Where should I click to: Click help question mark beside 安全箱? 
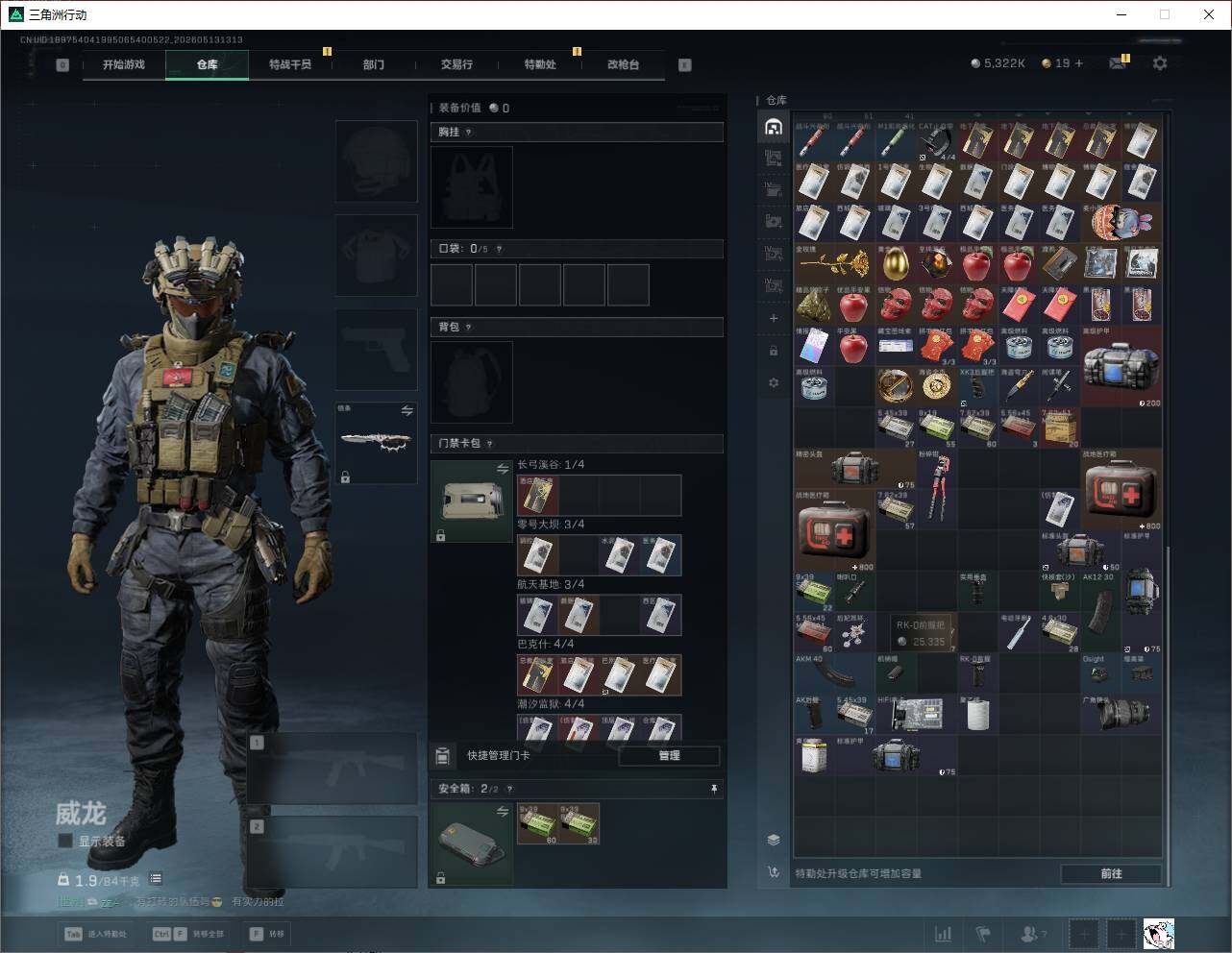tap(509, 789)
